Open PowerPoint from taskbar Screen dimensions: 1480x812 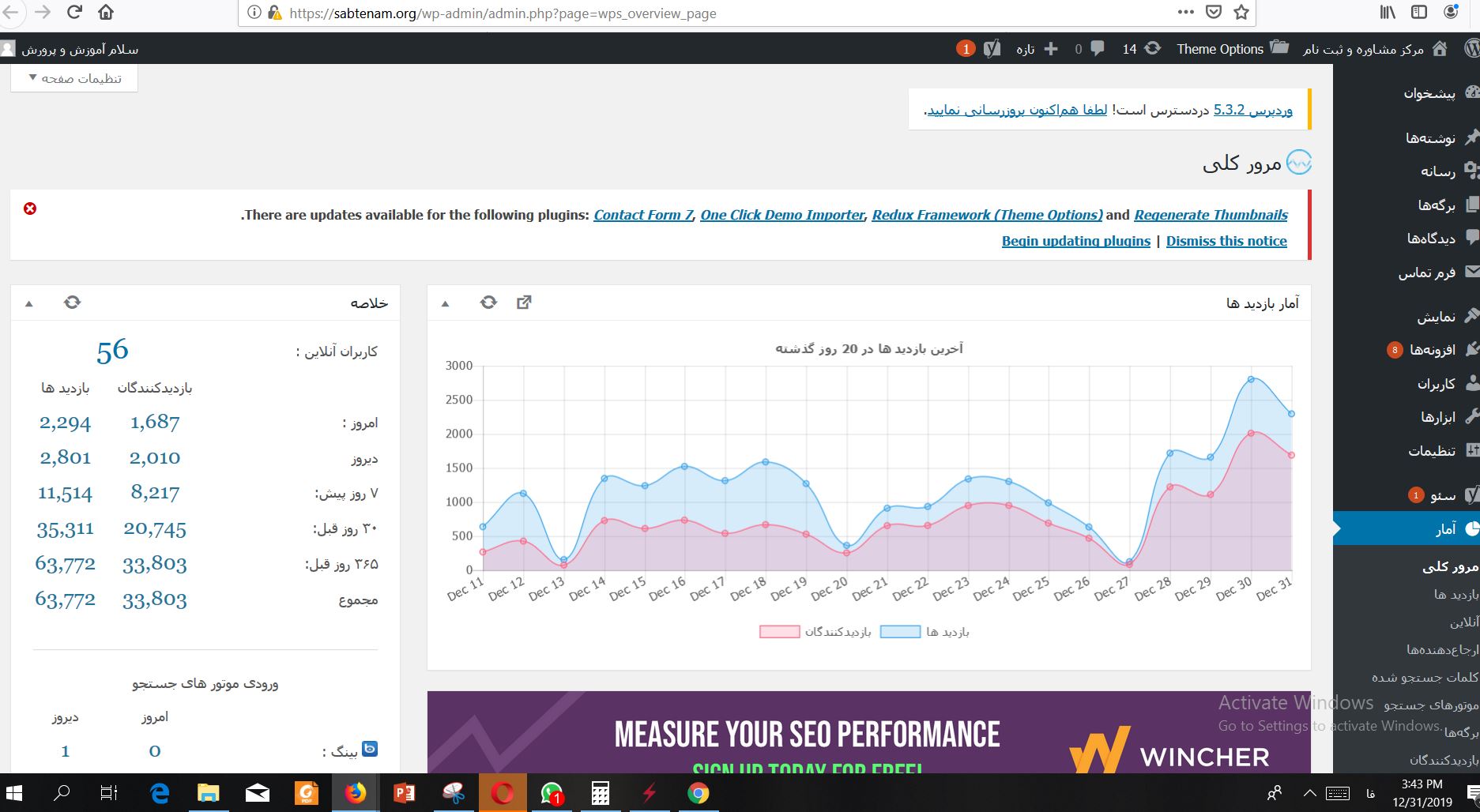click(x=404, y=793)
